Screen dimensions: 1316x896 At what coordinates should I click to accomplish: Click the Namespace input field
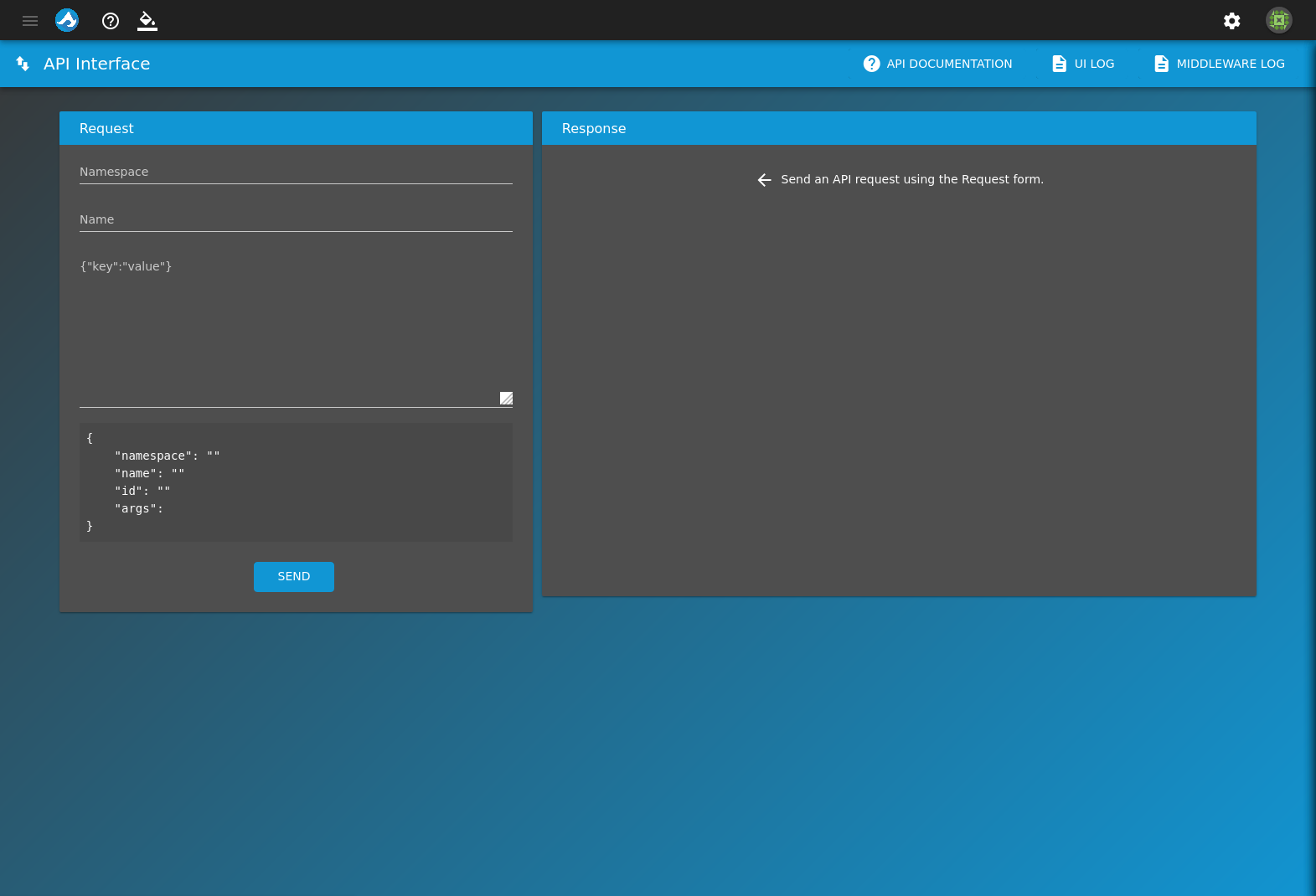(x=296, y=172)
